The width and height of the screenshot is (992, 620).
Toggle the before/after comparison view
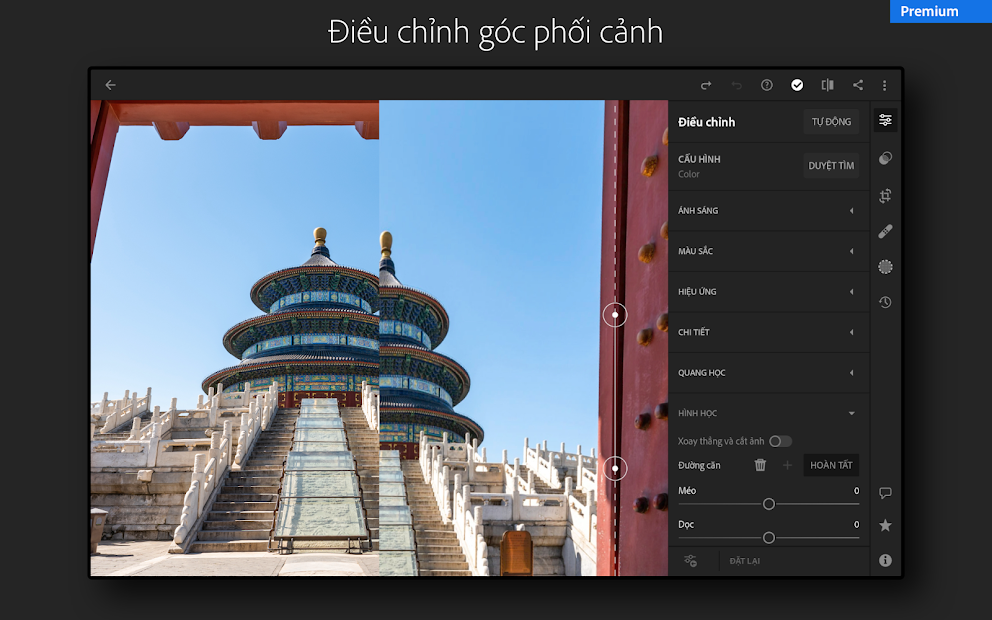coord(827,85)
